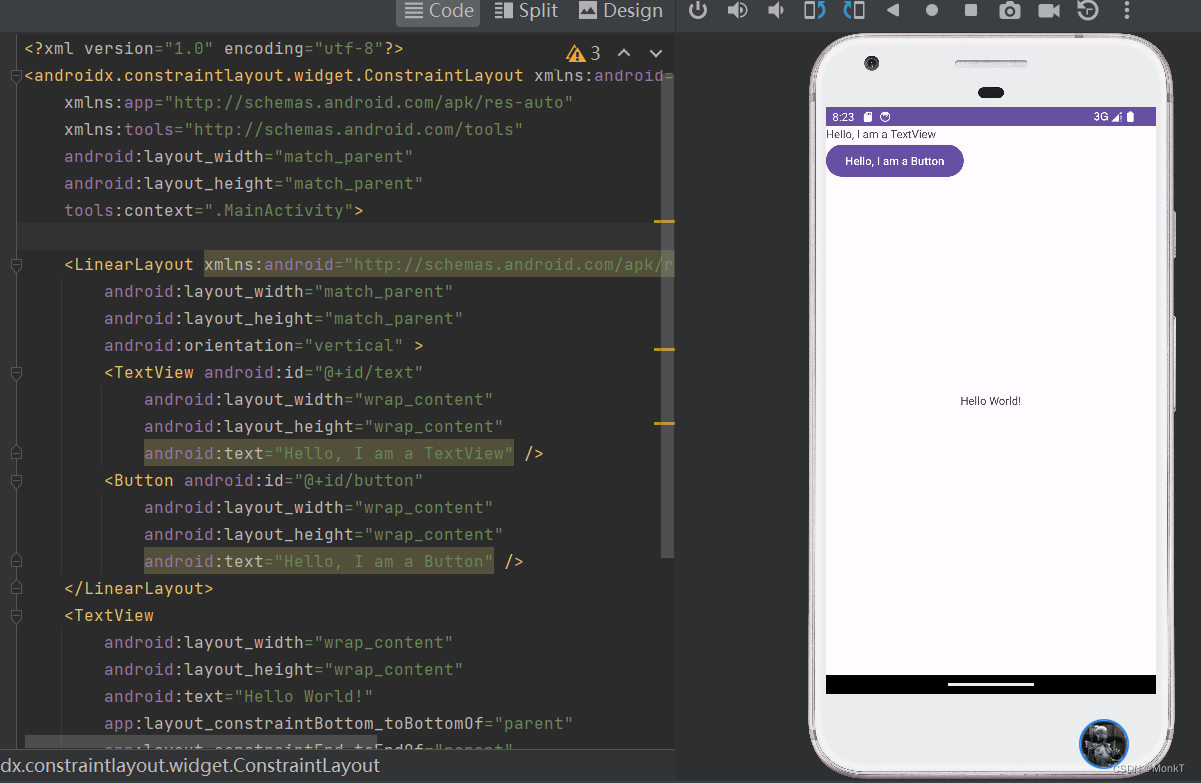This screenshot has height=783, width=1201.
Task: Tap the 'Hello, I am a TextView' label
Action: [x=881, y=134]
